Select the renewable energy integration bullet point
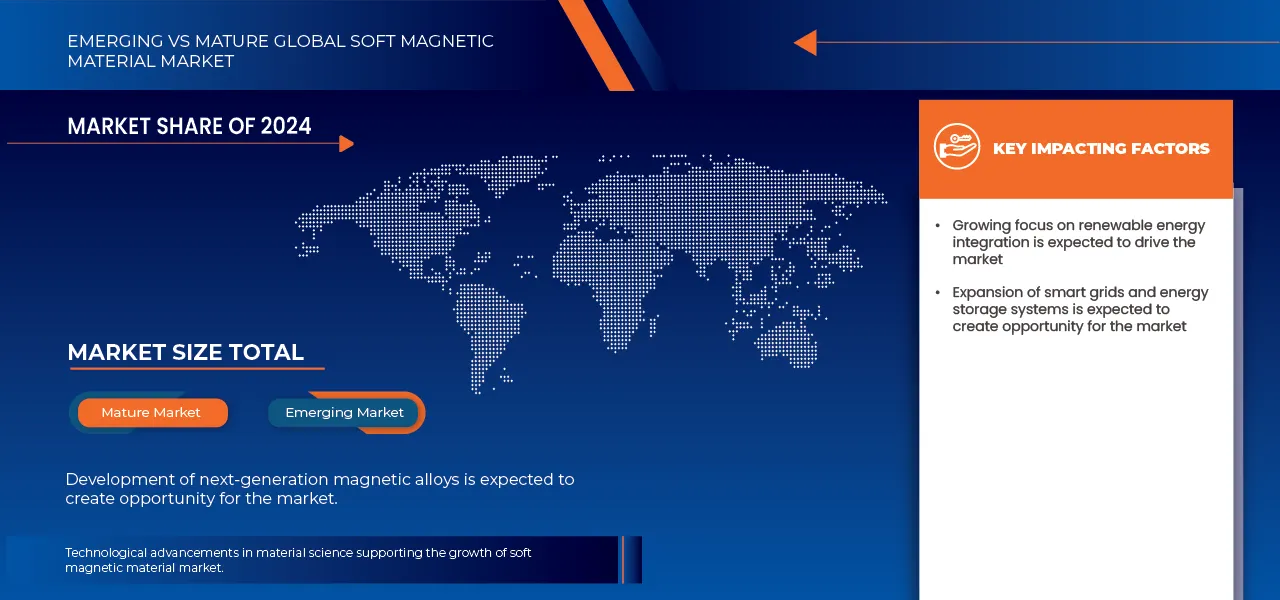This screenshot has height=600, width=1280. click(1078, 241)
